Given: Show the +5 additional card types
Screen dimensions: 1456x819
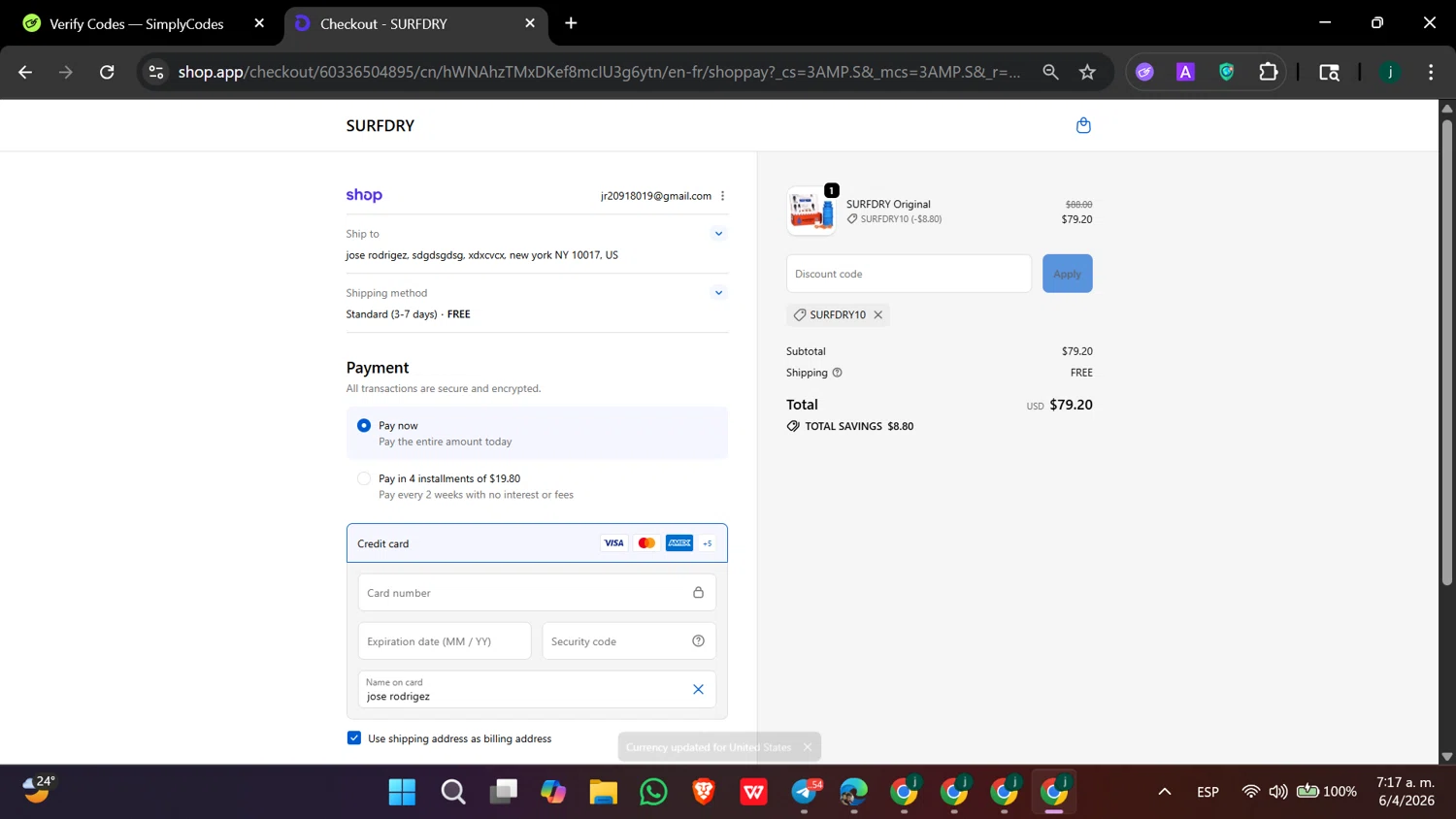Looking at the screenshot, I should 708,543.
